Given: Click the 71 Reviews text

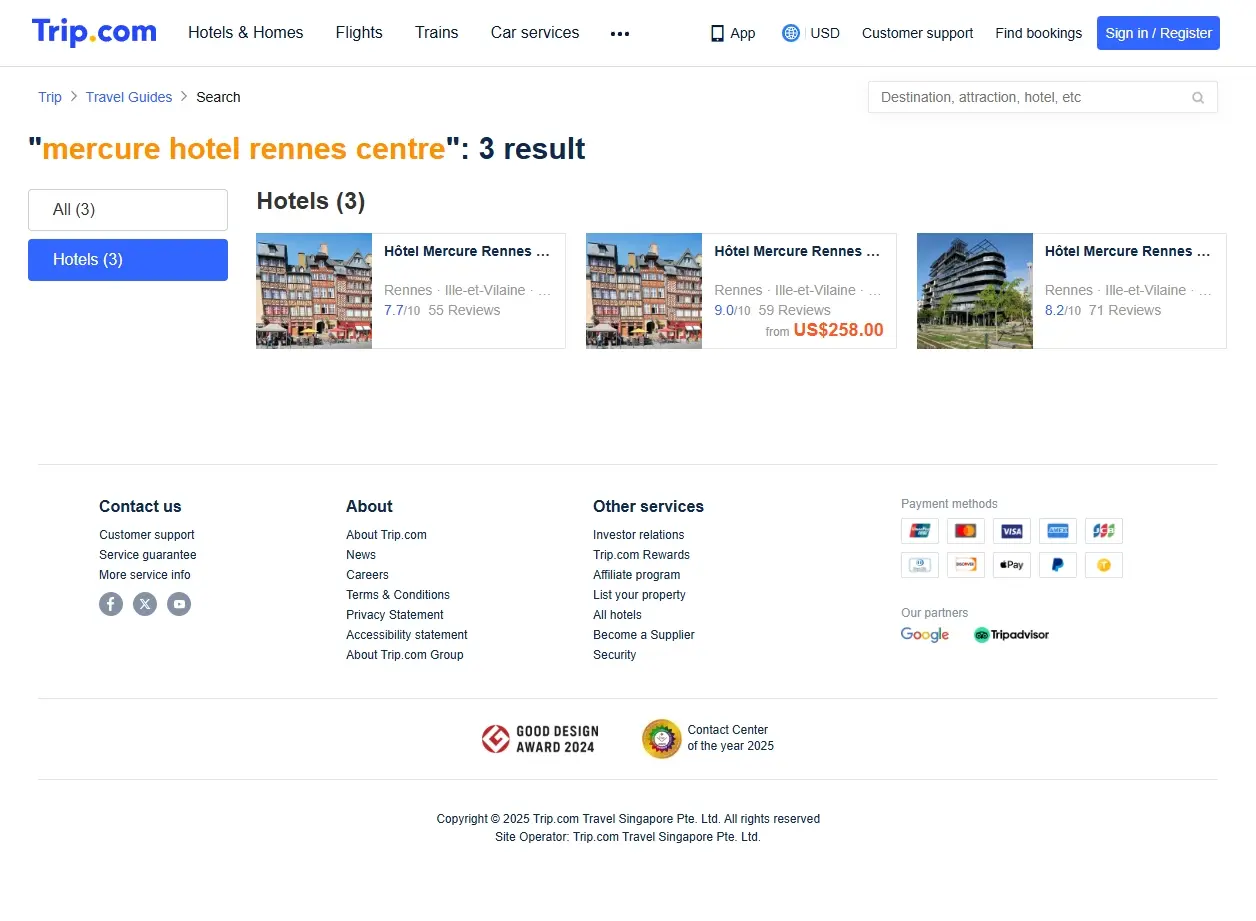Looking at the screenshot, I should pyautogui.click(x=1125, y=310).
